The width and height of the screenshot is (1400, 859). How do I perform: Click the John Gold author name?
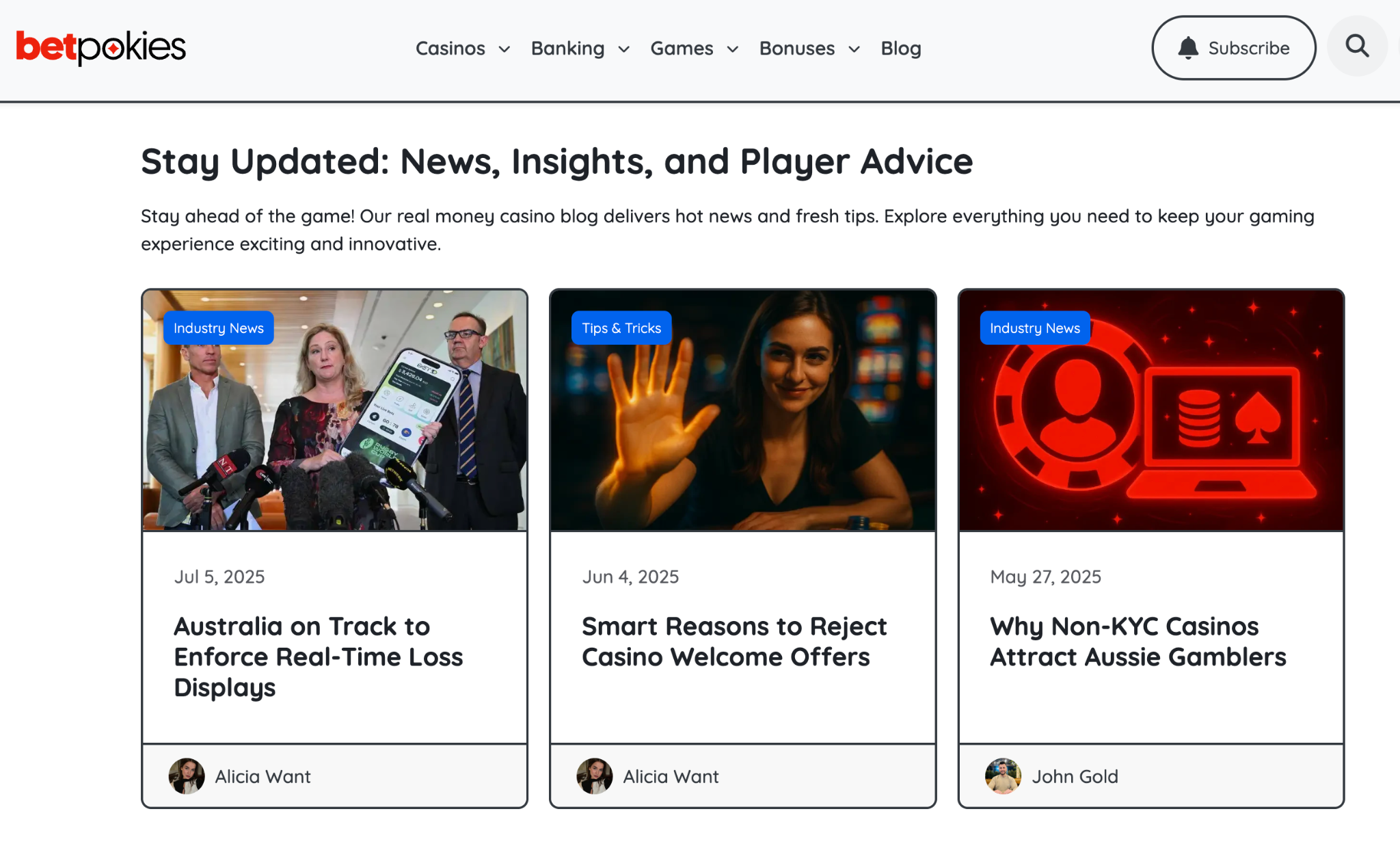1075,776
